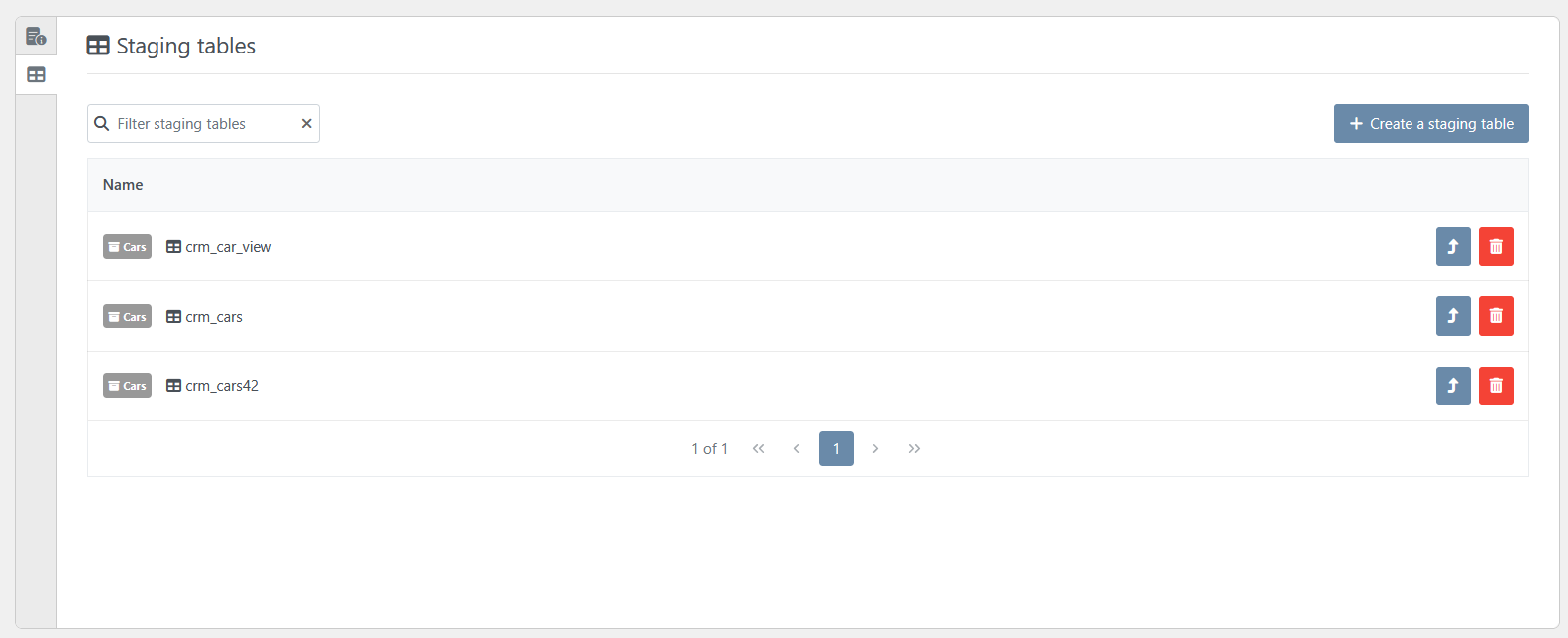Open the document info sidebar tab
This screenshot has width=1568, height=638.
pos(36,36)
